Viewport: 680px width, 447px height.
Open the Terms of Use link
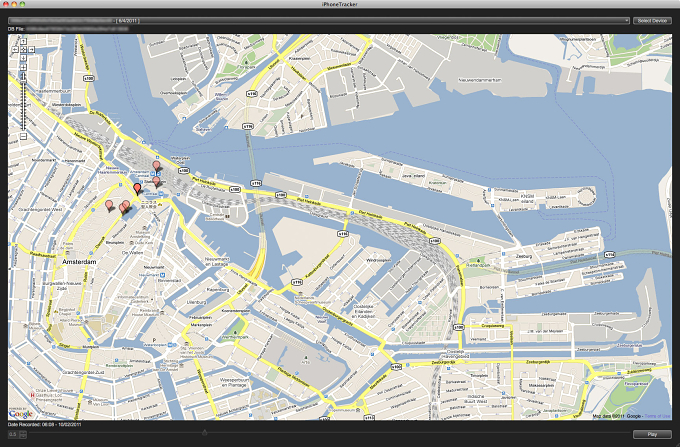pos(657,416)
